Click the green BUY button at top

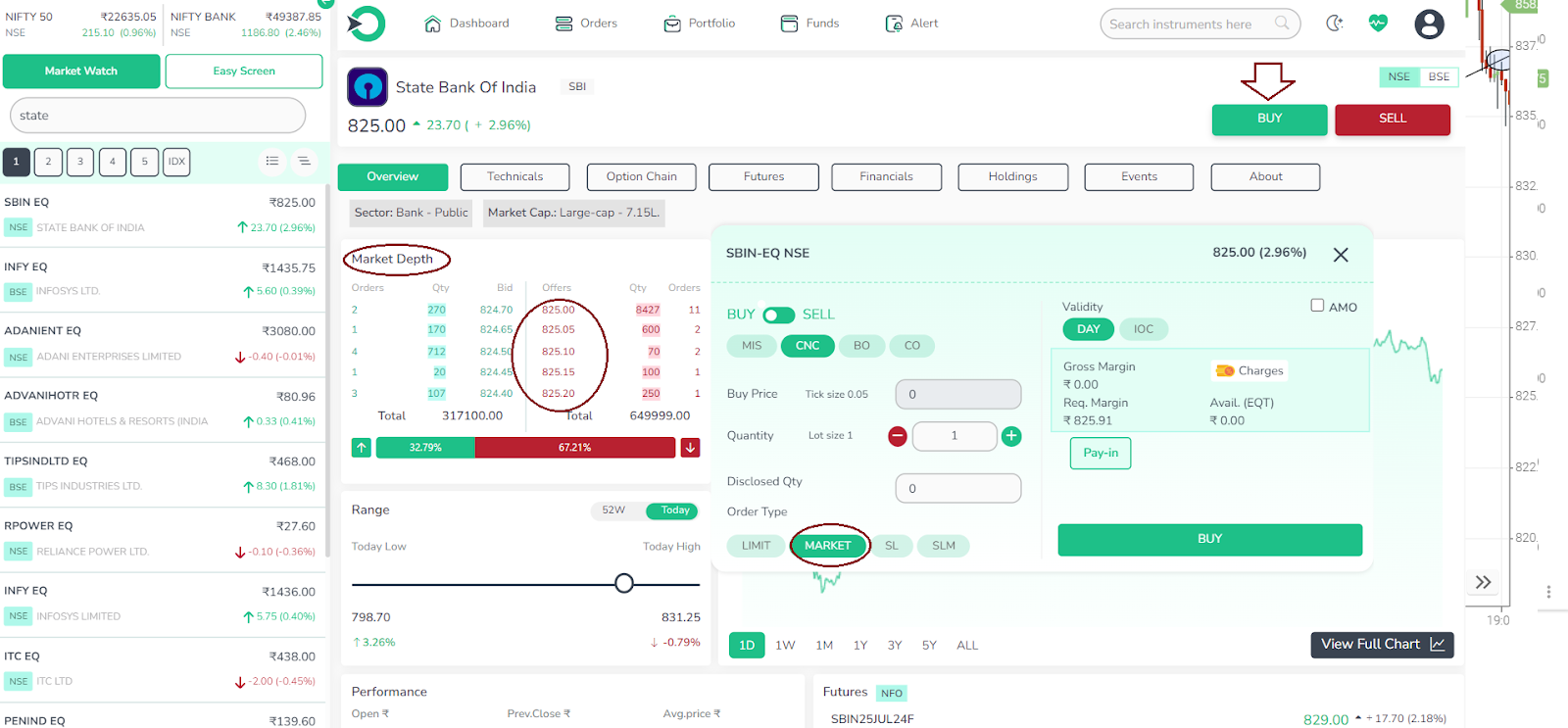tap(1270, 119)
